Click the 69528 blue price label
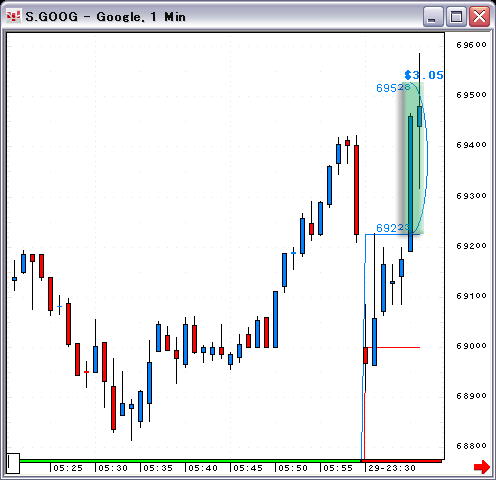The height and width of the screenshot is (480, 496). pyautogui.click(x=393, y=88)
